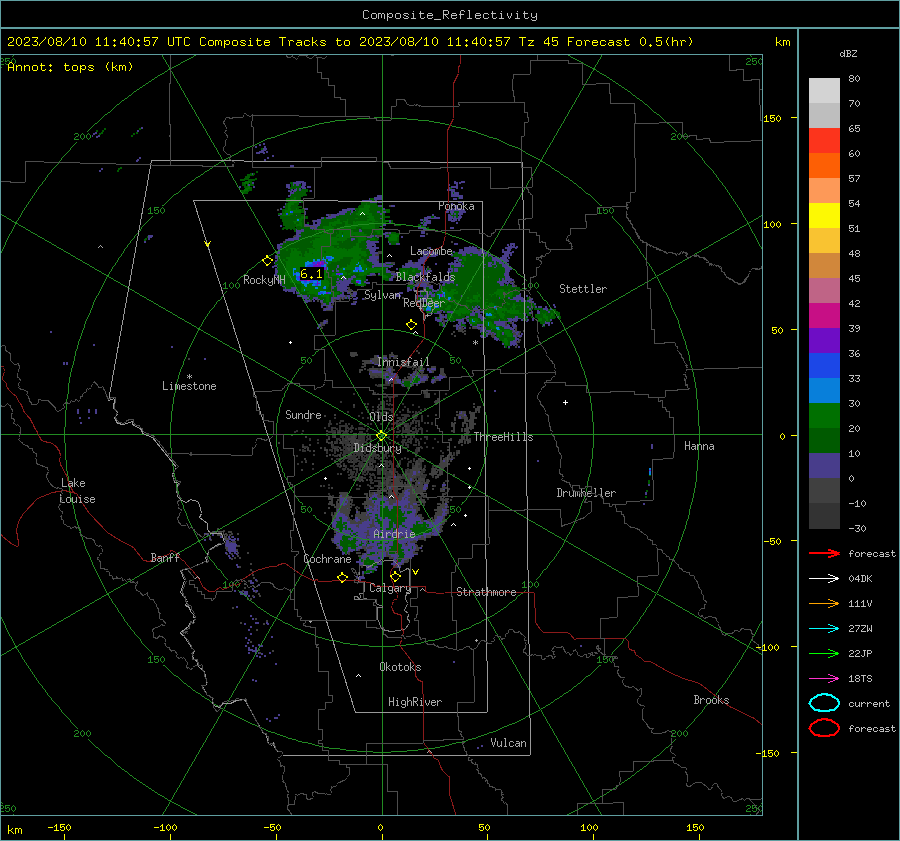Click the -150 tick on the bottom axis
Image resolution: width=900 pixels, height=841 pixels.
click(59, 827)
